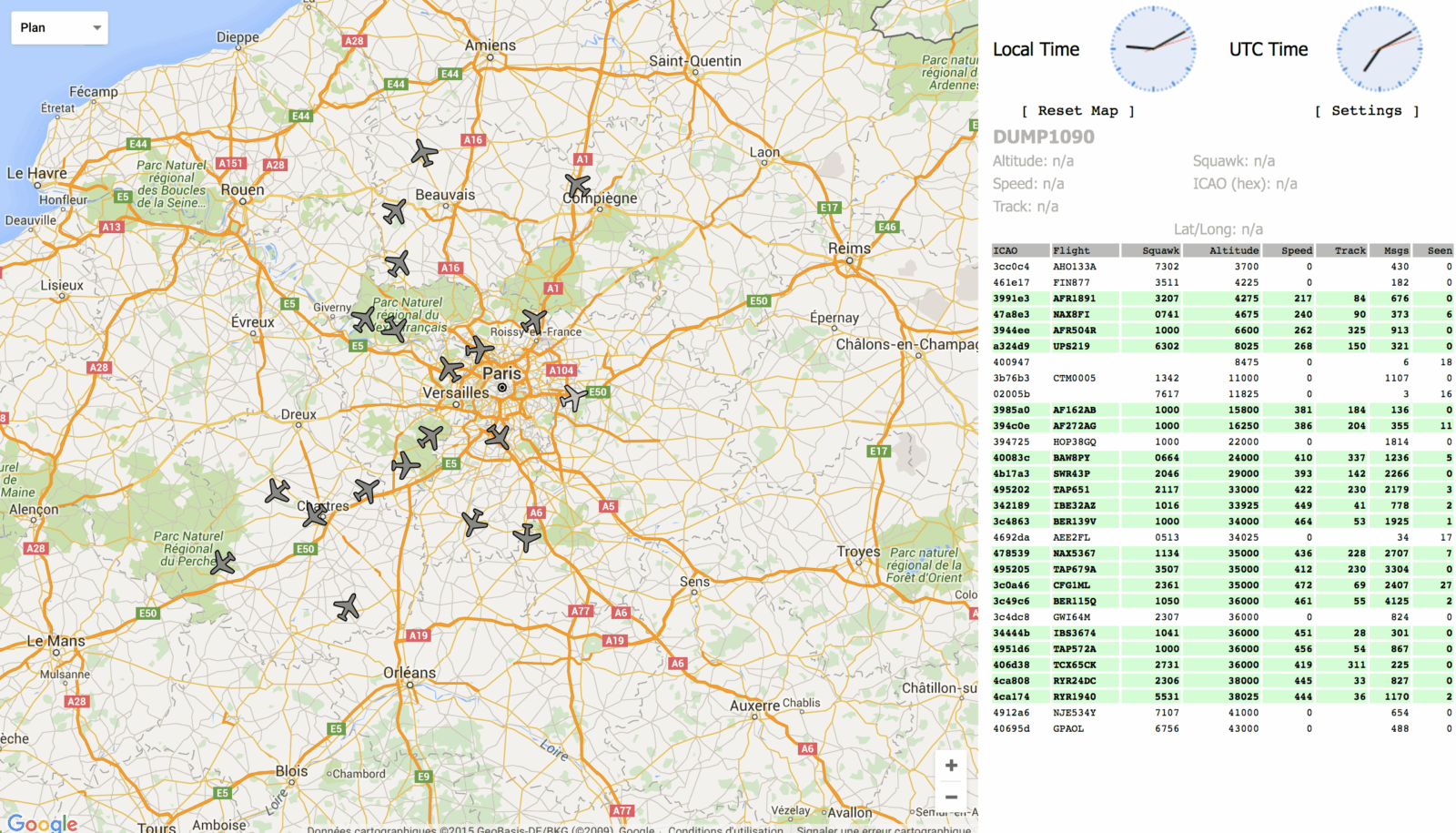Select flight NAX8FI row

(x=1222, y=314)
